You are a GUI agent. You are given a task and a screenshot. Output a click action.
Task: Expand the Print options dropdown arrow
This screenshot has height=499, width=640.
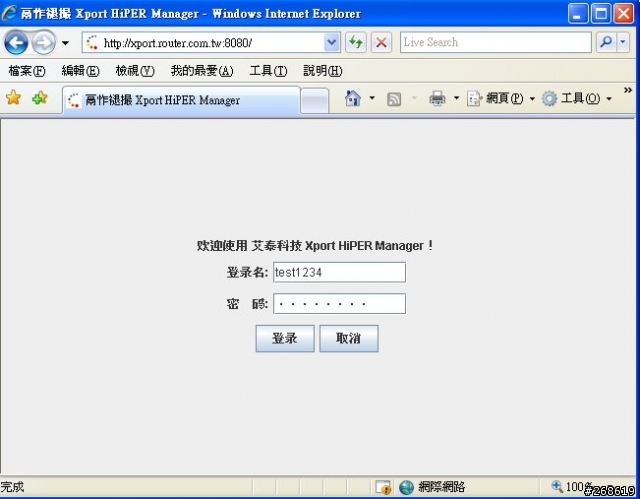pos(456,98)
